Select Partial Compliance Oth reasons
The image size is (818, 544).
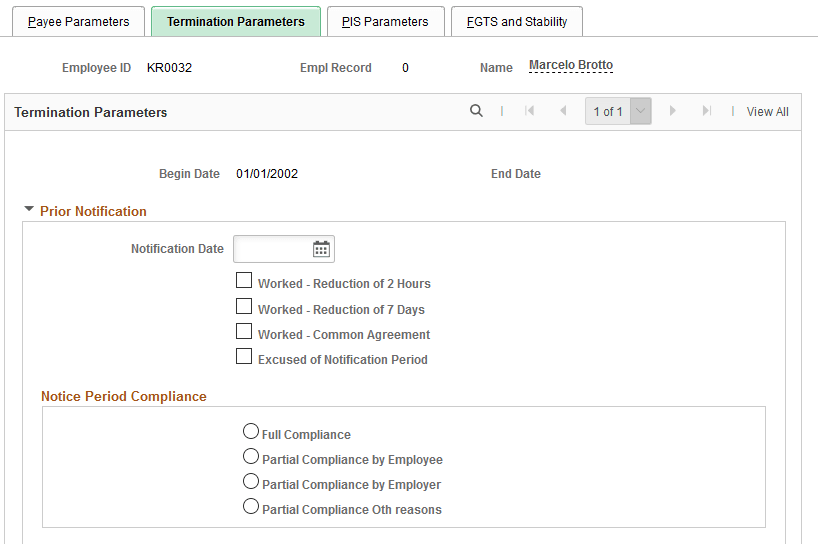click(x=251, y=506)
